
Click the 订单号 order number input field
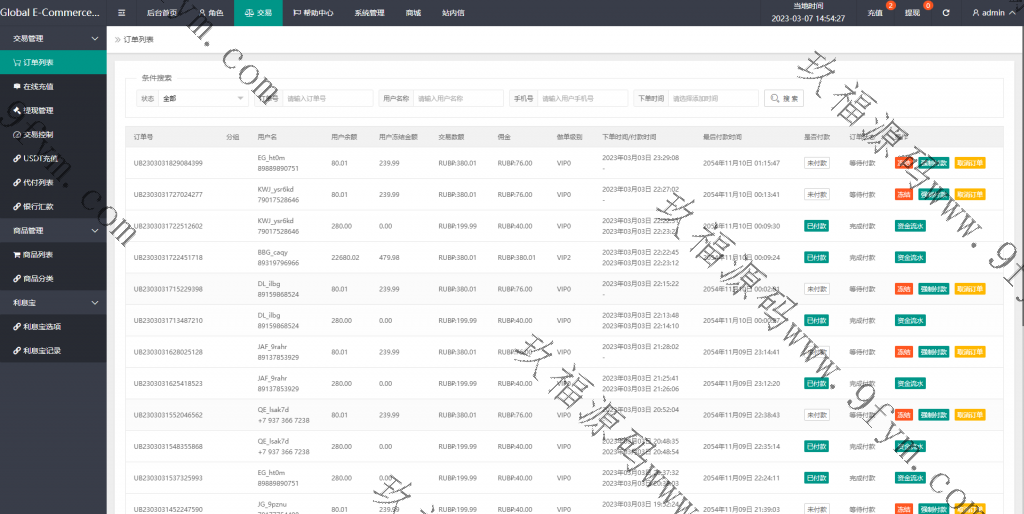pos(328,98)
